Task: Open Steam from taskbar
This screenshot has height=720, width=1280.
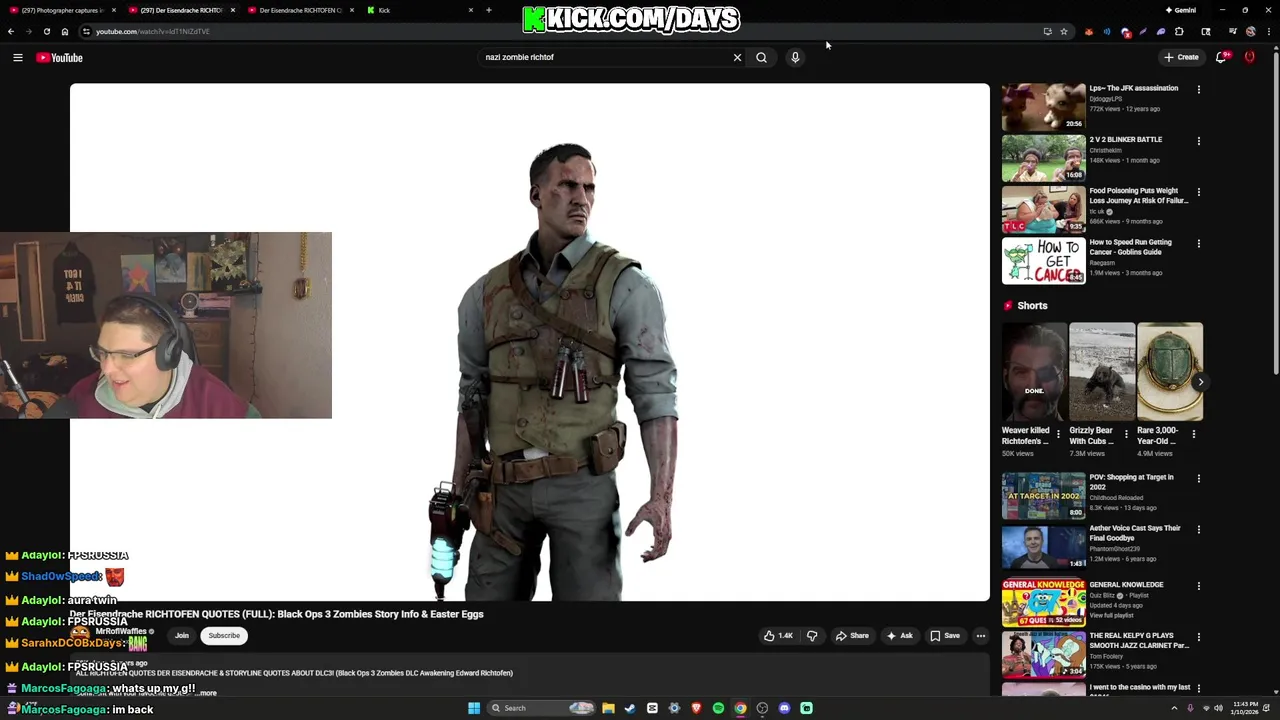Action: point(630,708)
